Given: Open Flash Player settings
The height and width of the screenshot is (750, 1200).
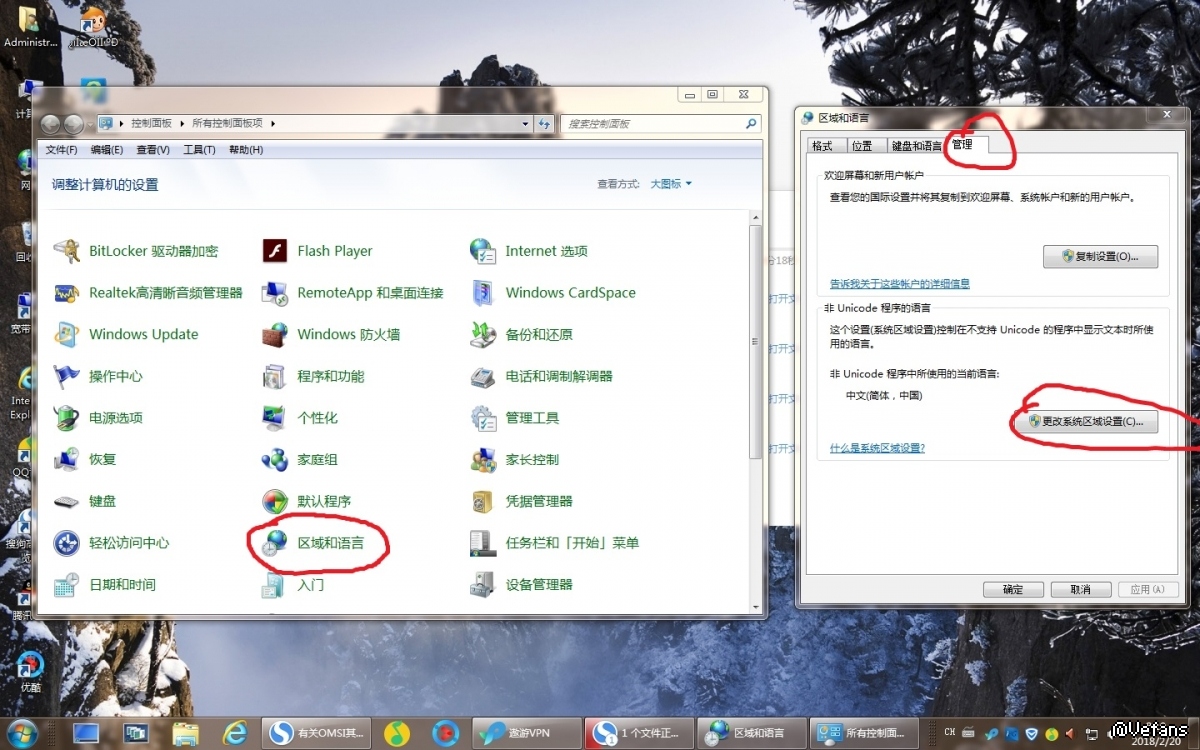Looking at the screenshot, I should (x=317, y=251).
